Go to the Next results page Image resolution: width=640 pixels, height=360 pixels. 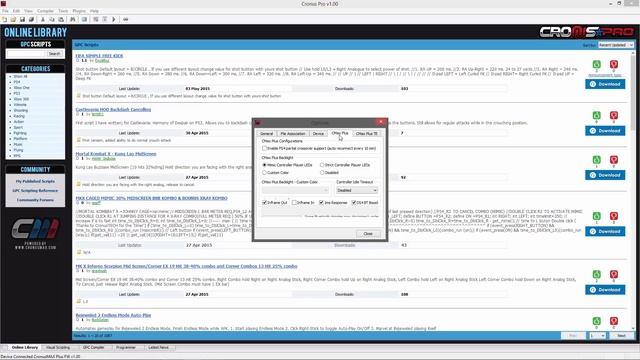621,336
